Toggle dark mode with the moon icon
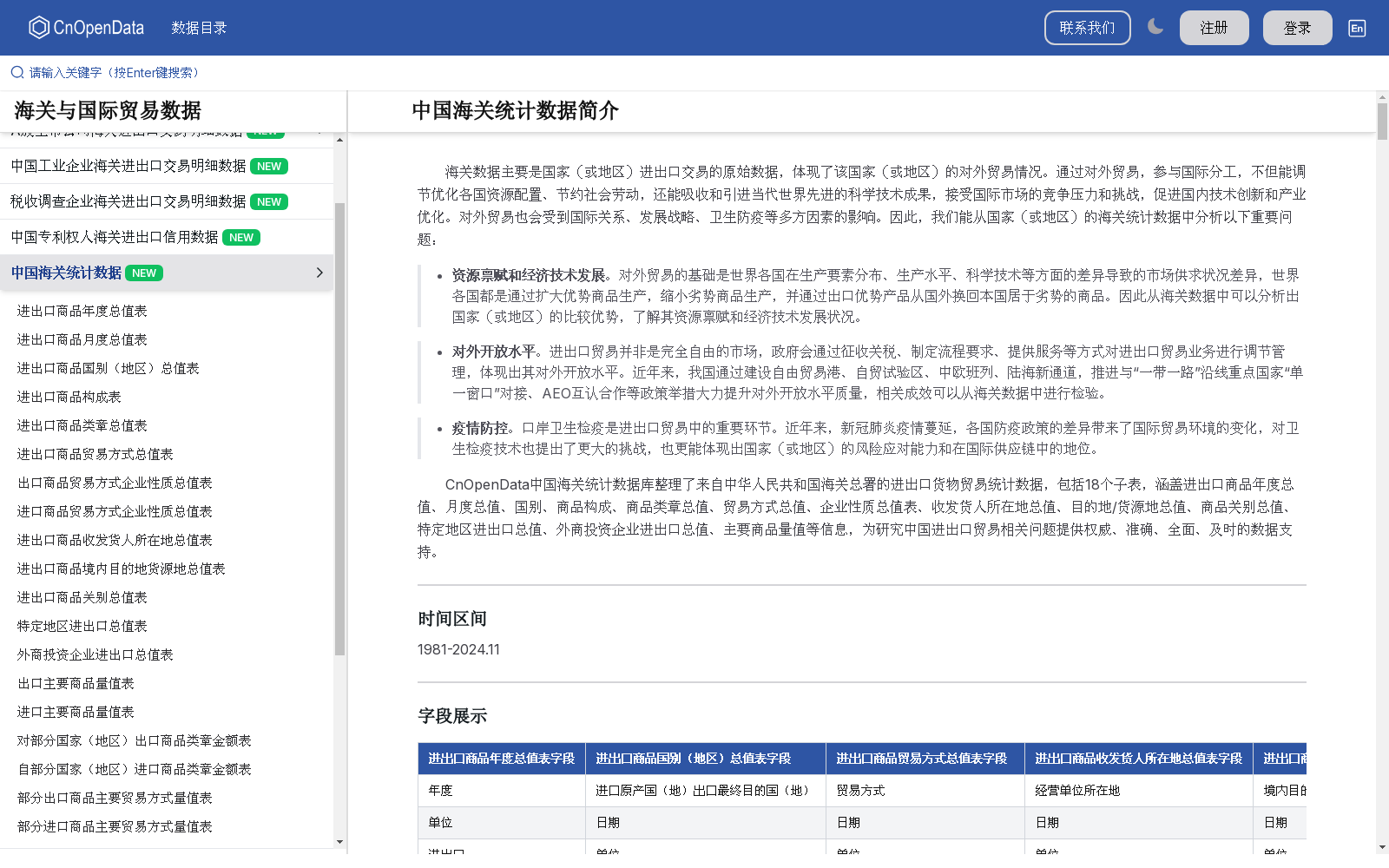Image resolution: width=1389 pixels, height=868 pixels. pos(1155,27)
